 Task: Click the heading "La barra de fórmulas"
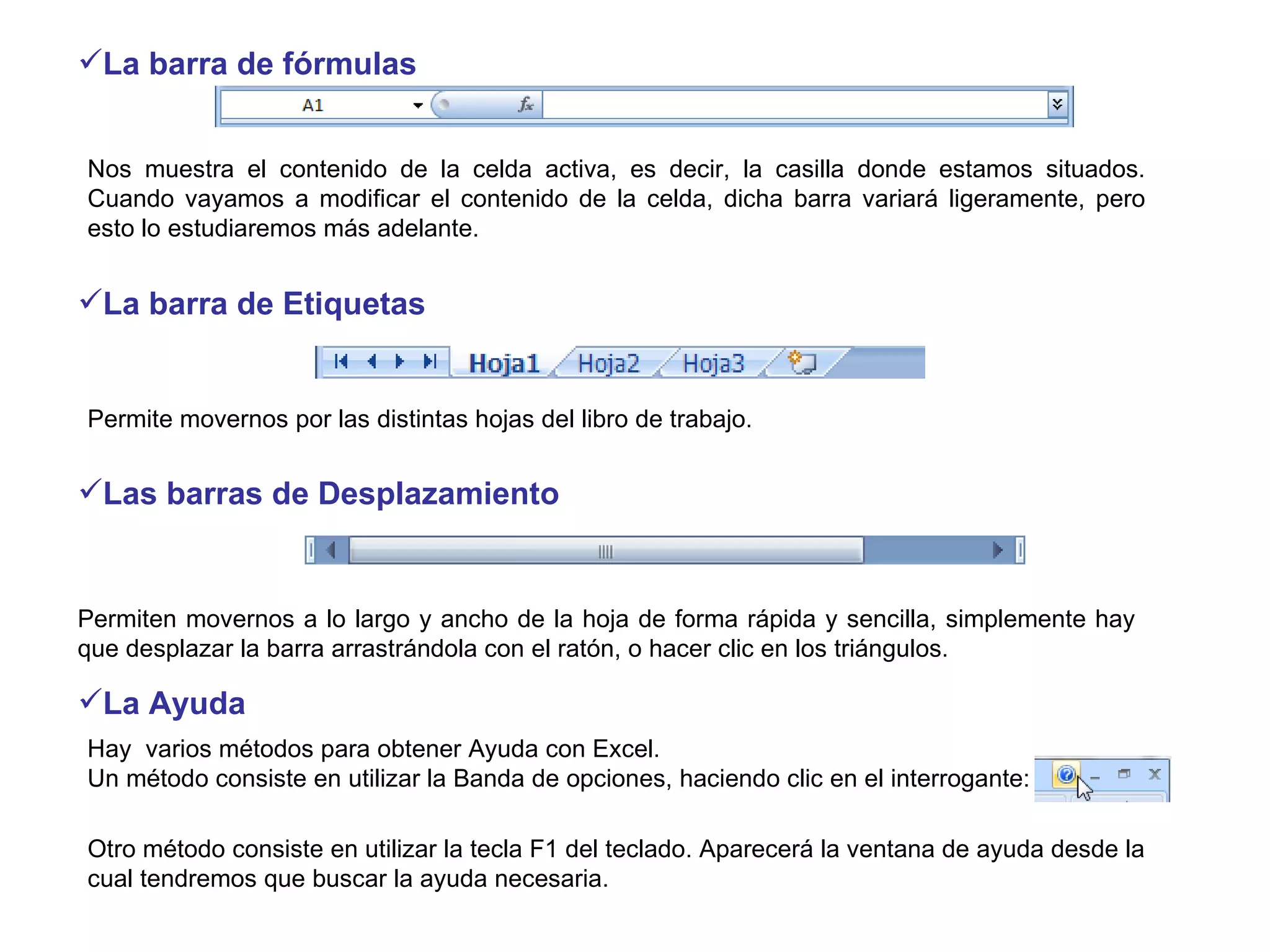point(259,64)
